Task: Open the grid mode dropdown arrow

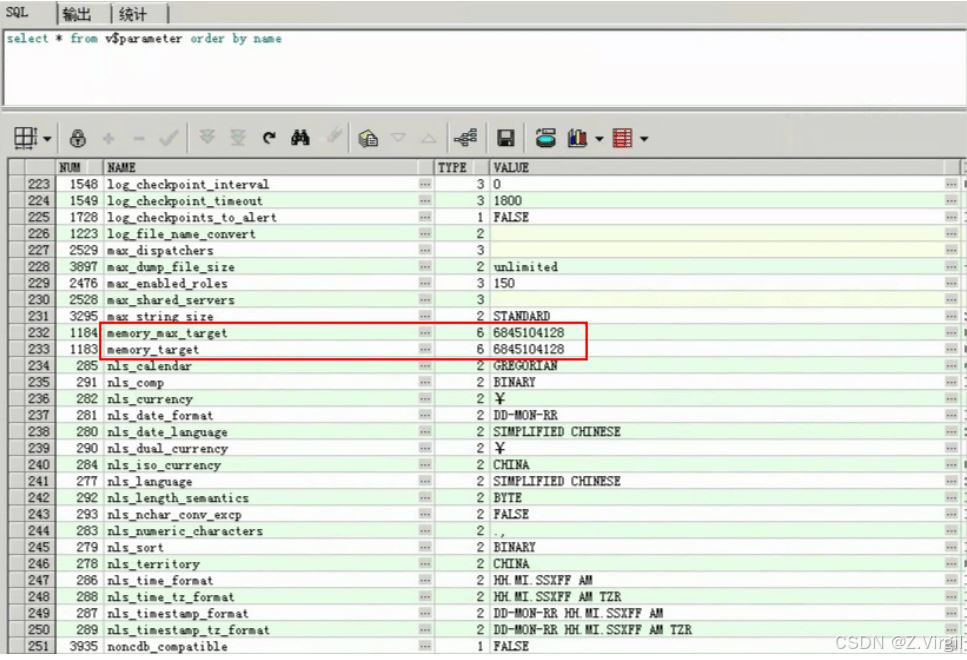Action: pyautogui.click(x=47, y=139)
